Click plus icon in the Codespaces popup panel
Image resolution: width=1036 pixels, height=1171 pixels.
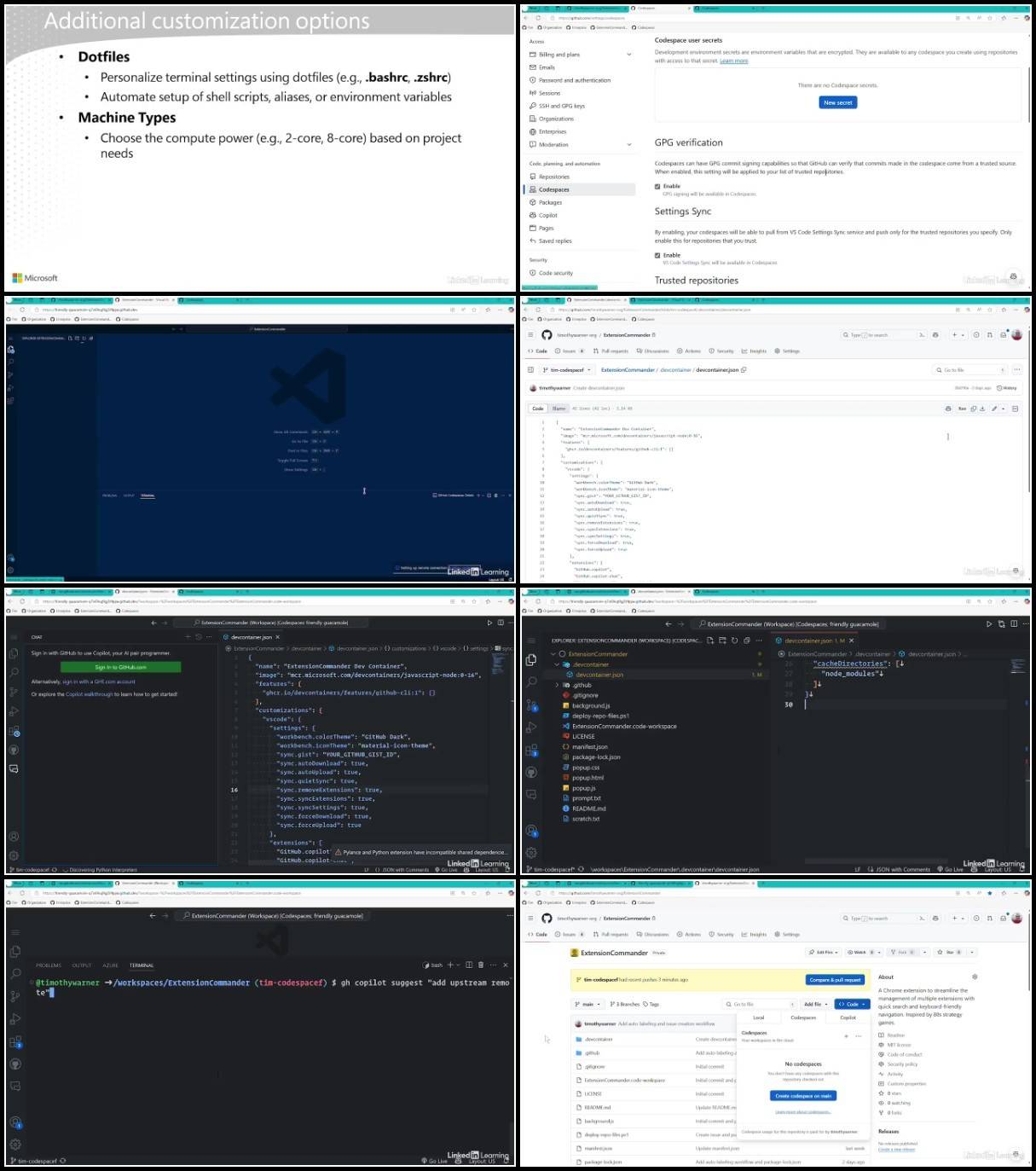(846, 1036)
